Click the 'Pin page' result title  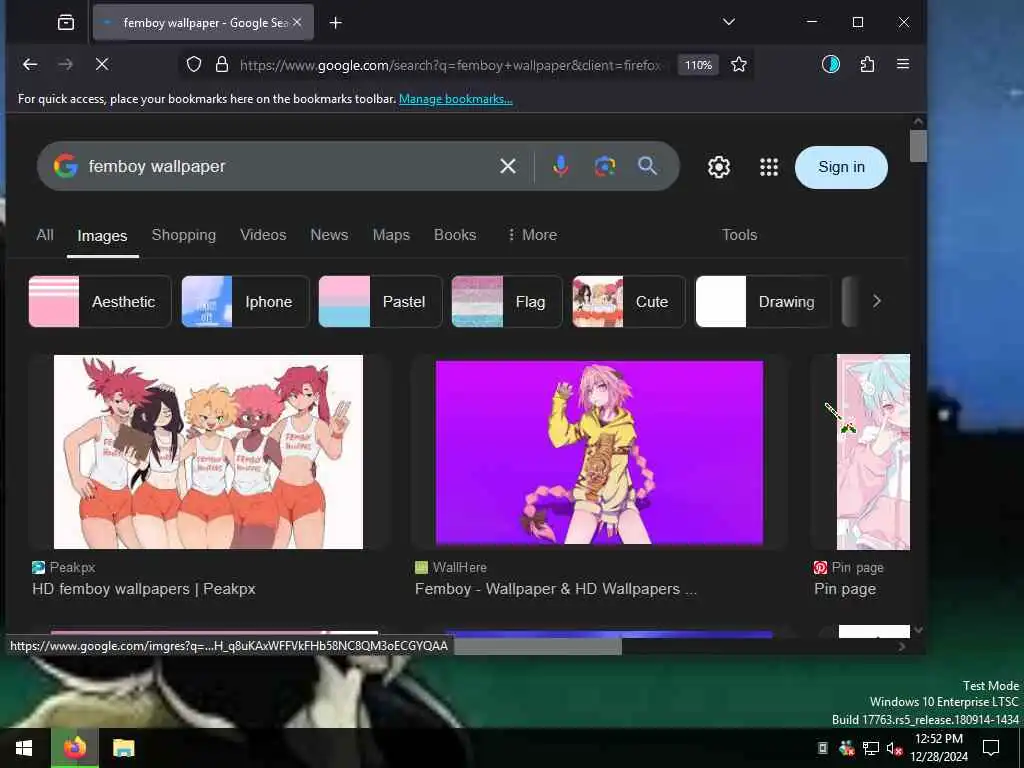[845, 589]
